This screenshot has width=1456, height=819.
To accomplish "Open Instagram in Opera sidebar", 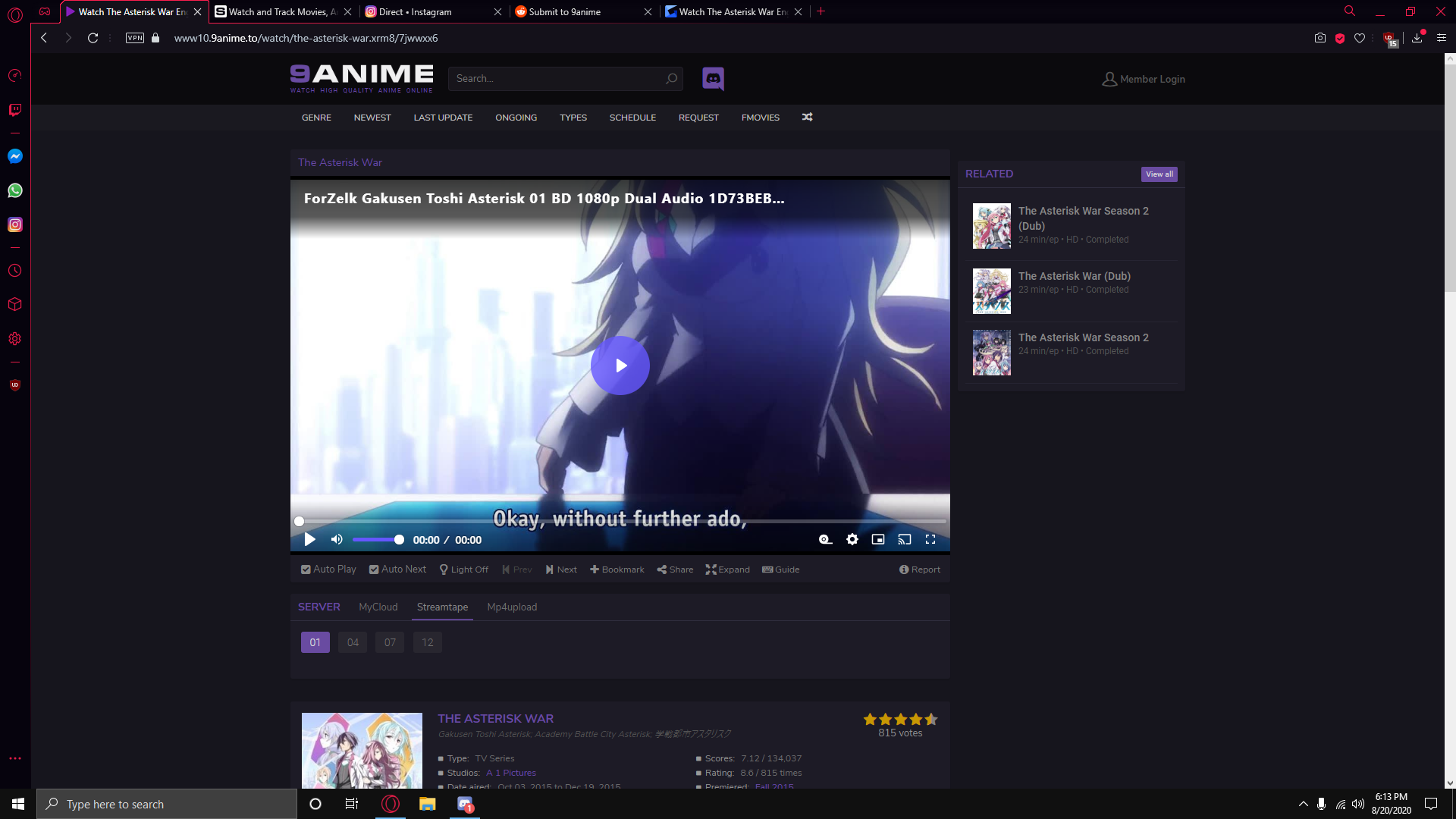I will coord(15,224).
